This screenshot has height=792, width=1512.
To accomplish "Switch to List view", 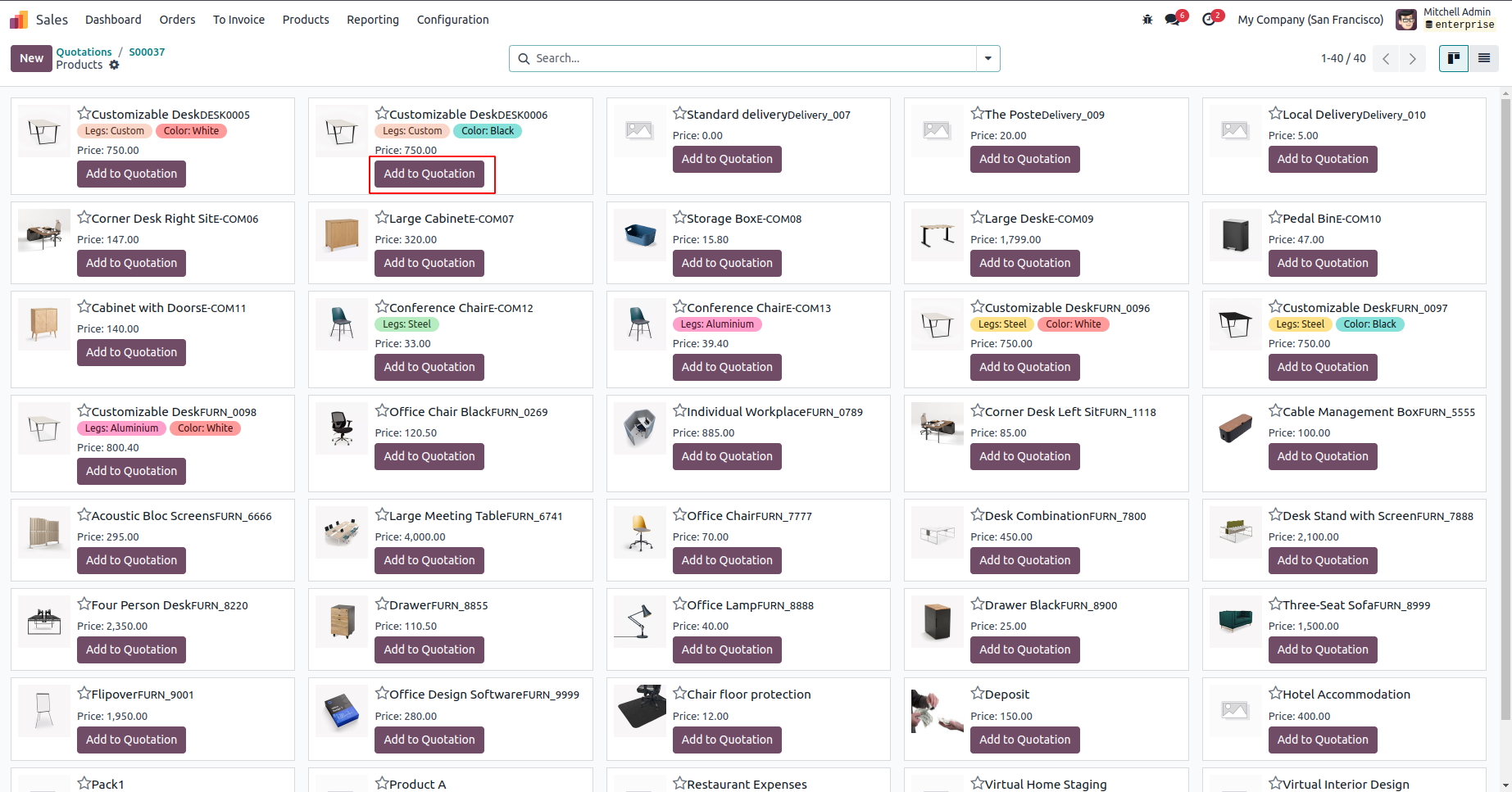I will [x=1484, y=58].
